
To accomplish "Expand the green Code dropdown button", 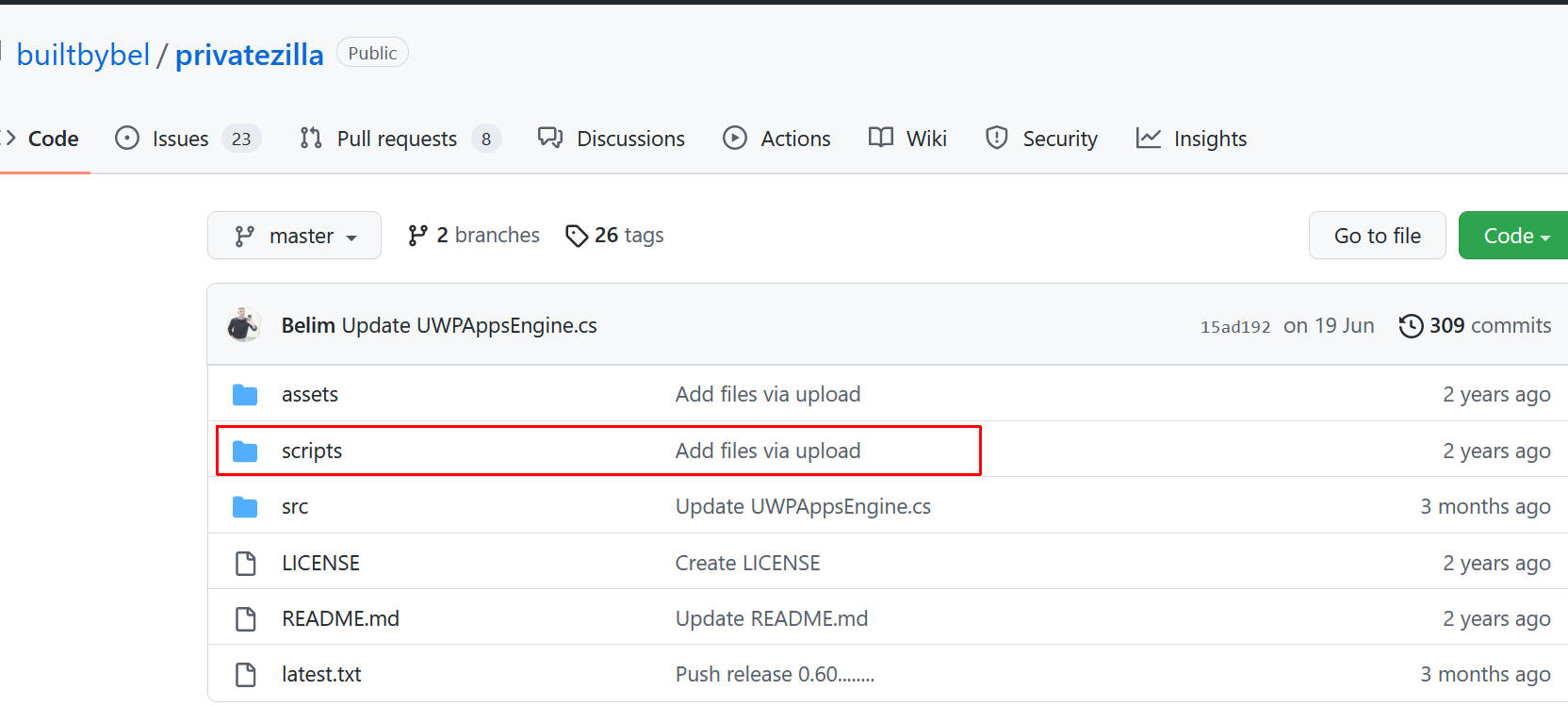I will pos(1513,236).
